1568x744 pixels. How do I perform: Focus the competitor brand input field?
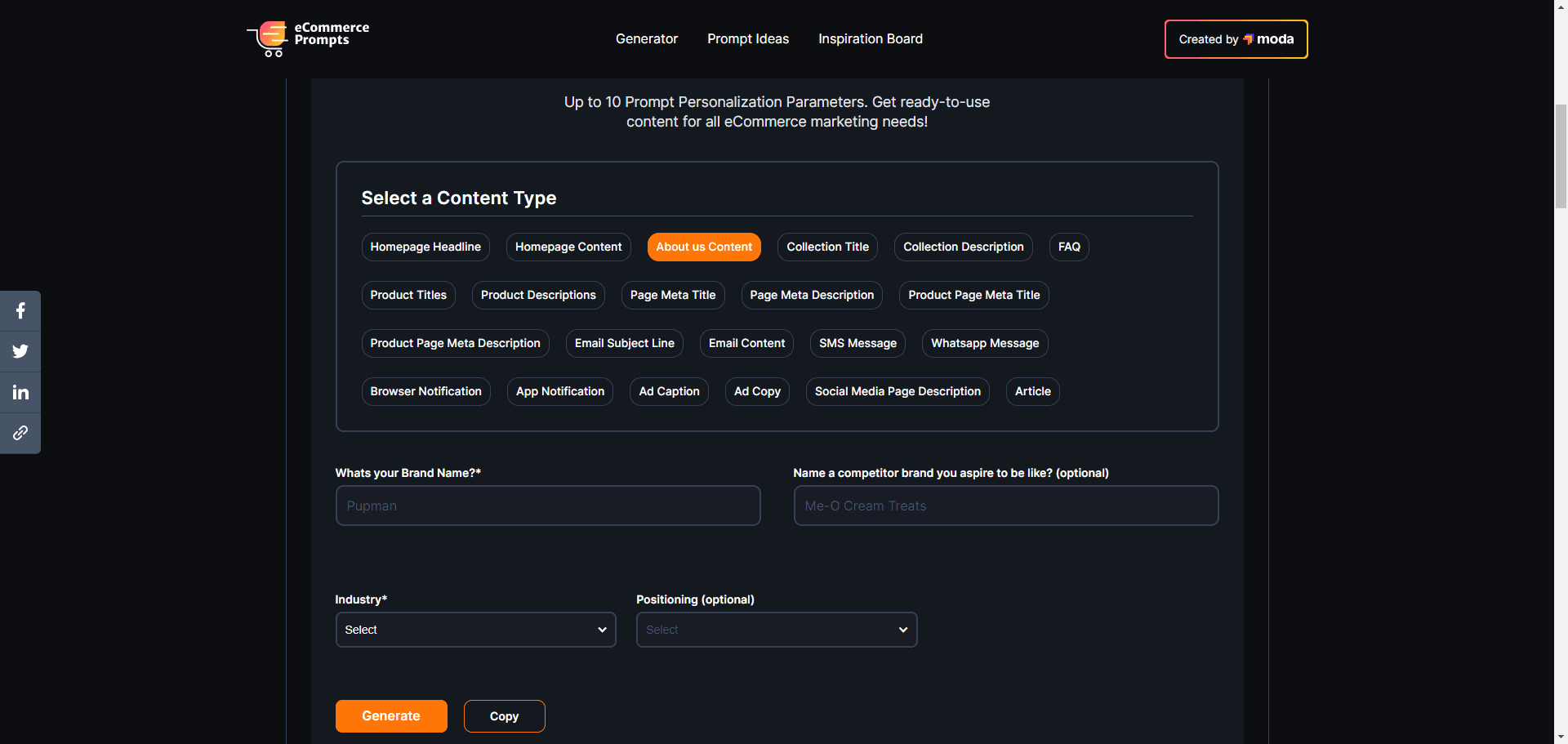[x=1006, y=506]
